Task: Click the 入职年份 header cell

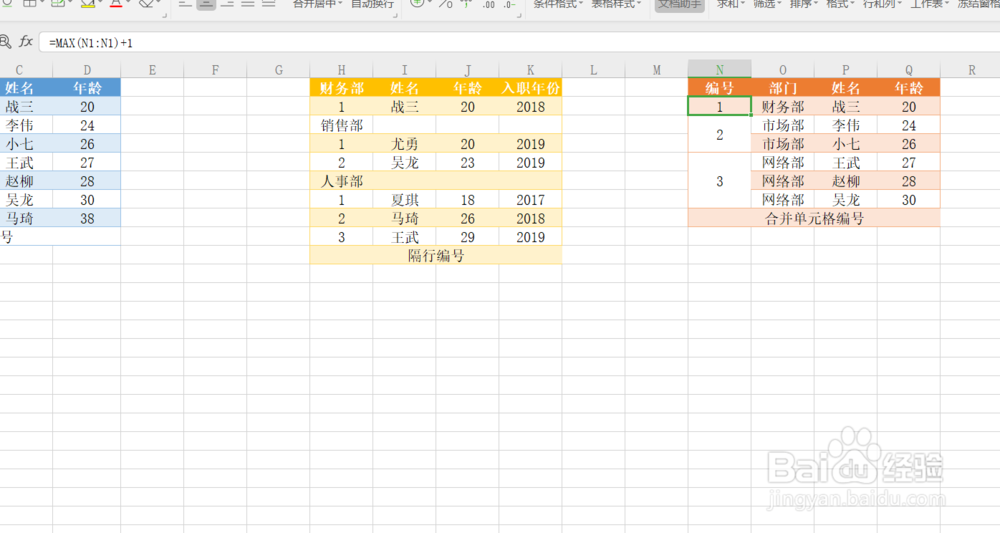Action: [531, 88]
